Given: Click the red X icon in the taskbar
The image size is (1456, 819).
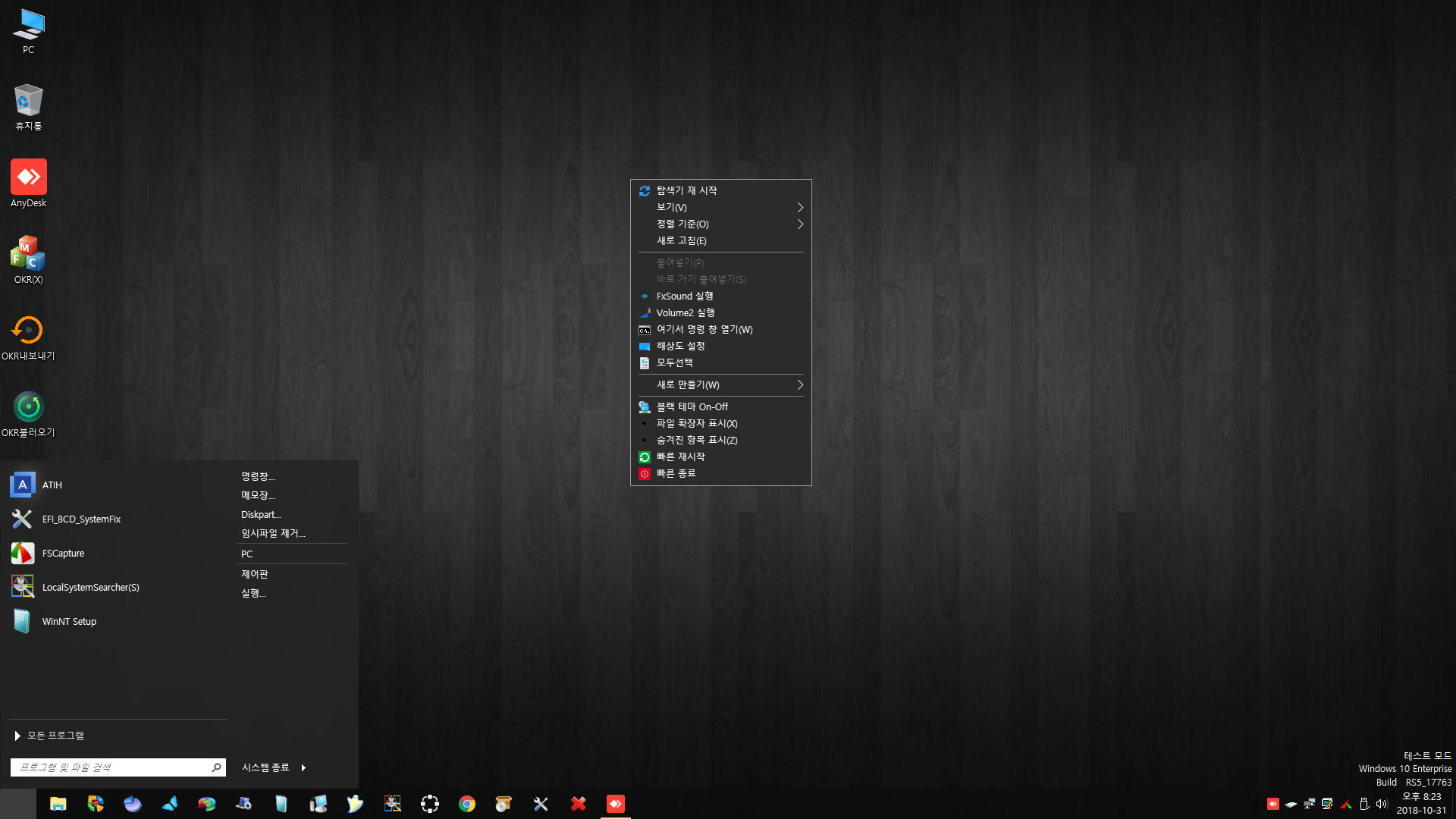Looking at the screenshot, I should pos(579,804).
